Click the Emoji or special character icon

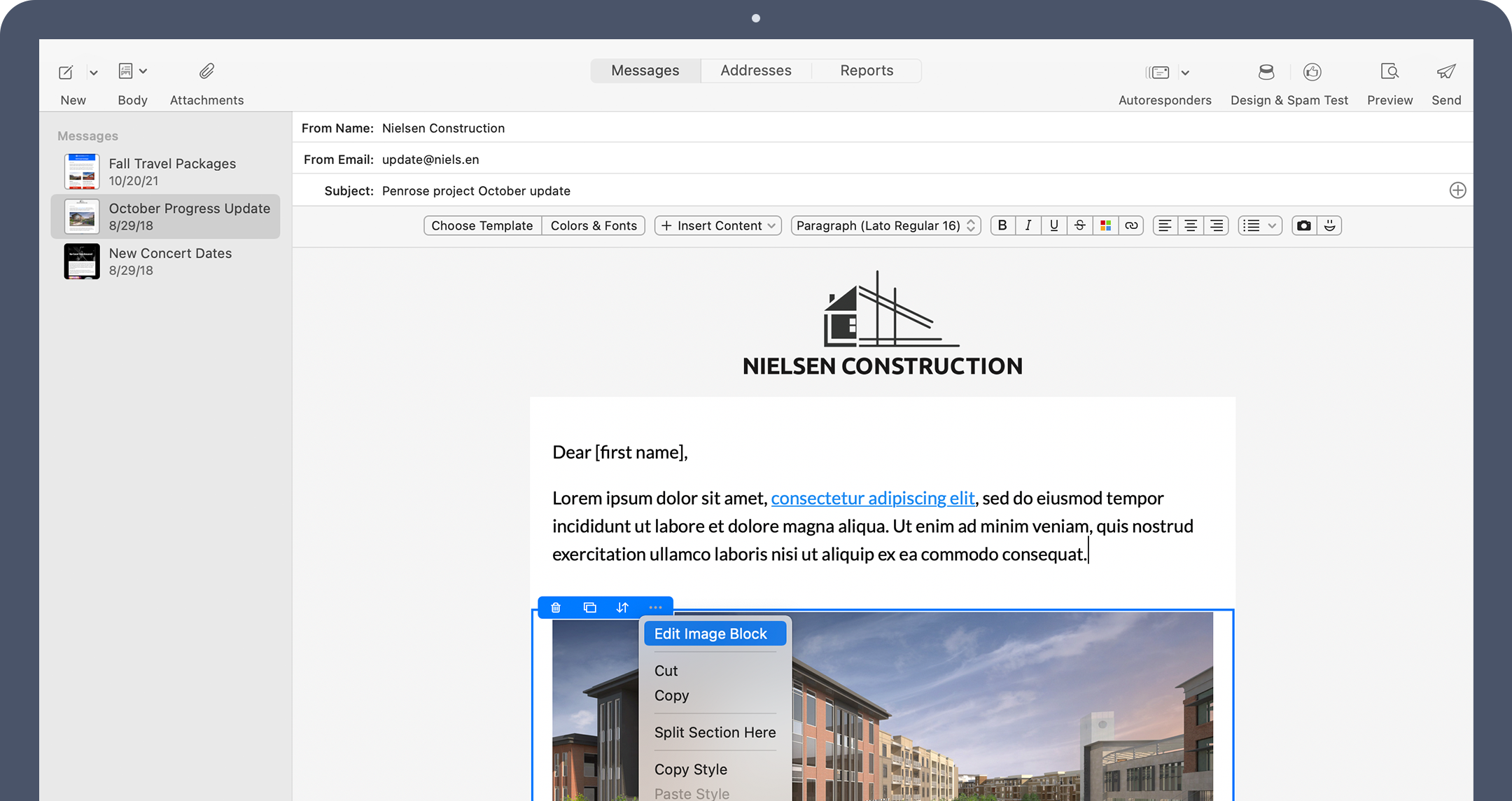click(1329, 225)
